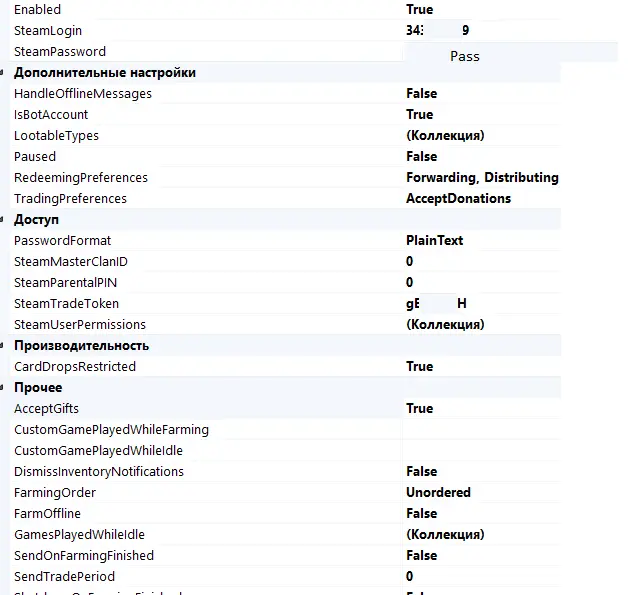Select the Enabled property name
The image size is (628, 595).
pyautogui.click(x=37, y=10)
